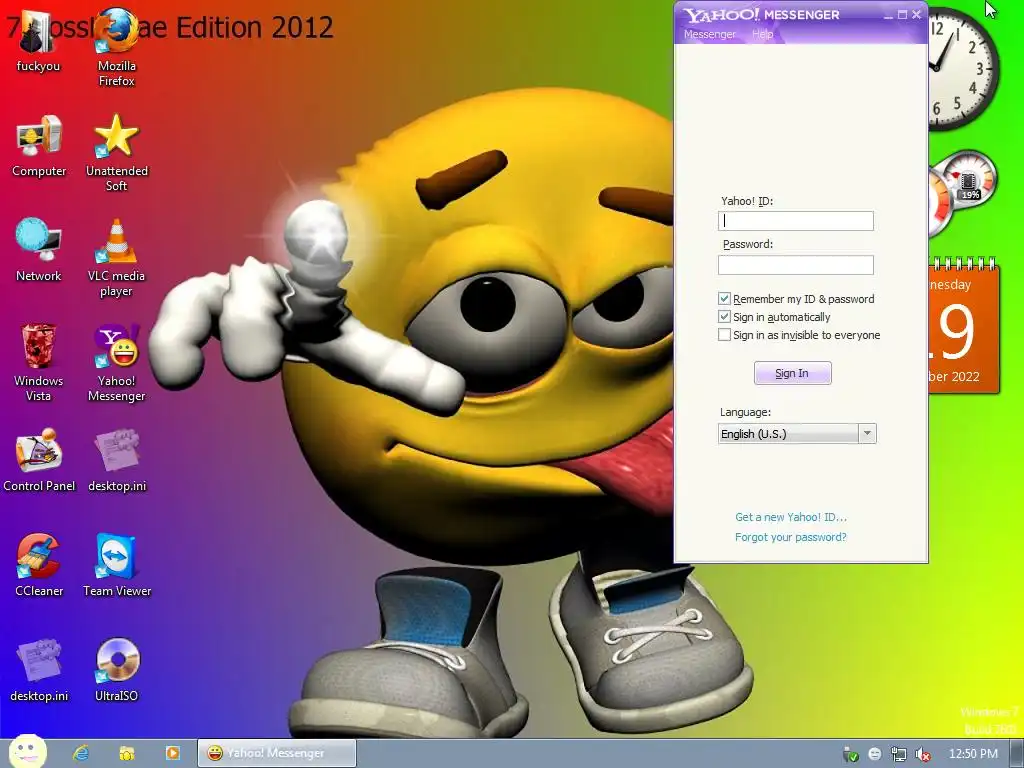
Task: Select the Unattended Soft star icon
Action: pyautogui.click(x=117, y=153)
